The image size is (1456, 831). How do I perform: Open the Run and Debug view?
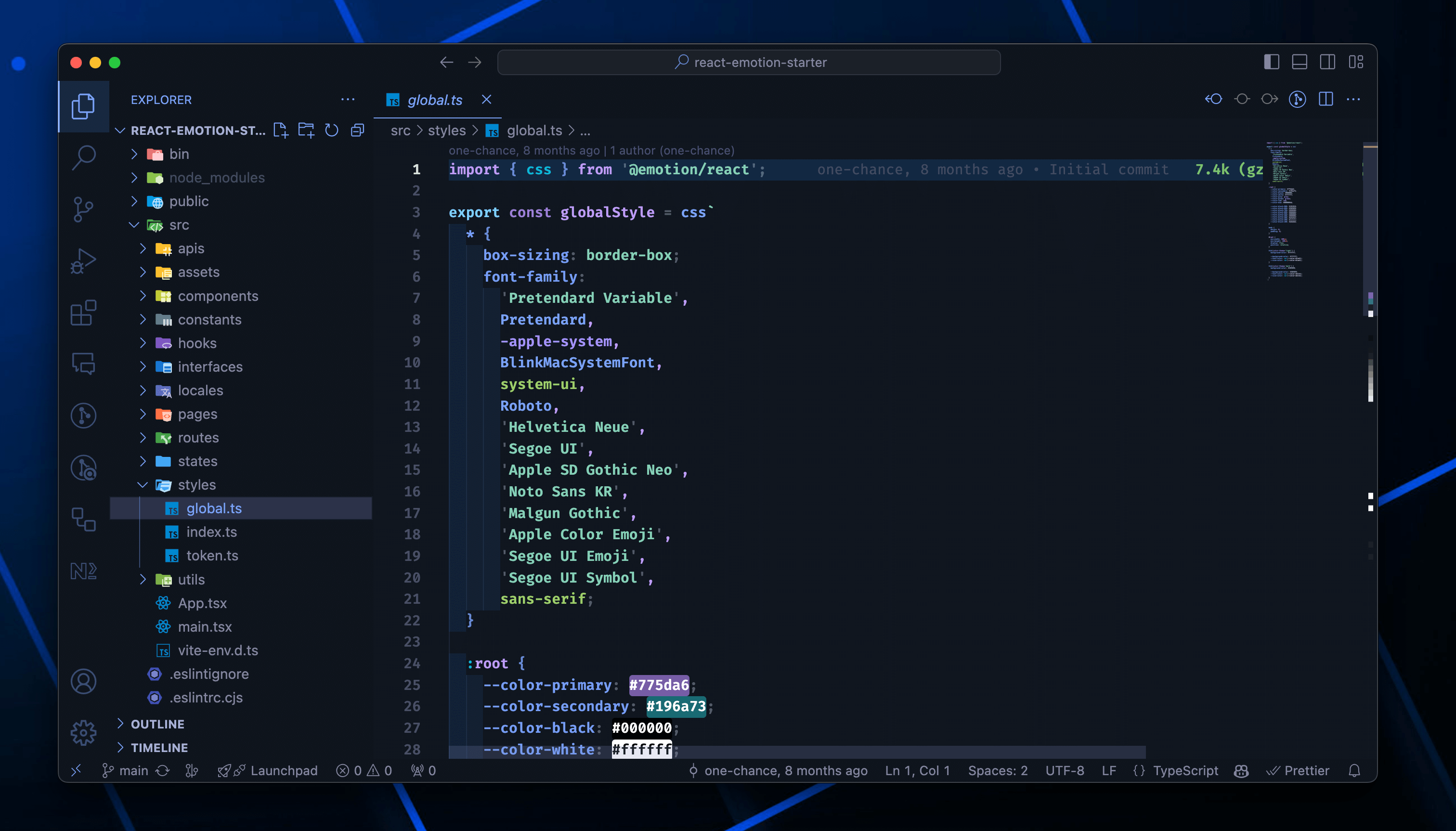pos(83,261)
